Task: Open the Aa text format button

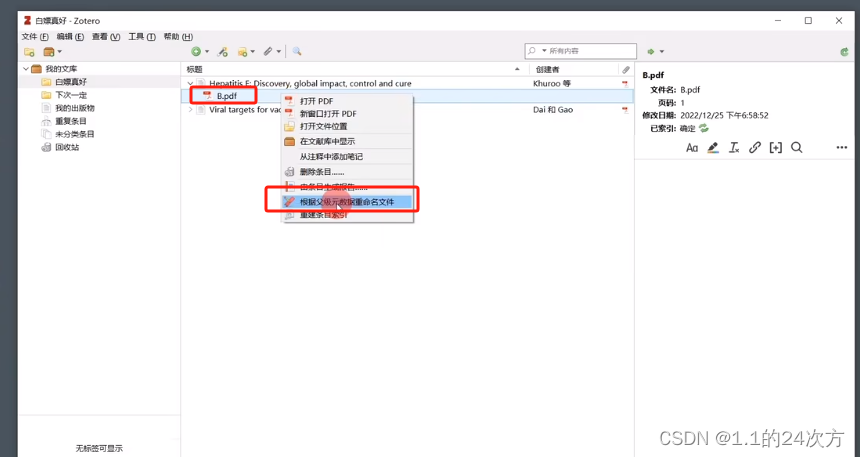Action: point(692,148)
